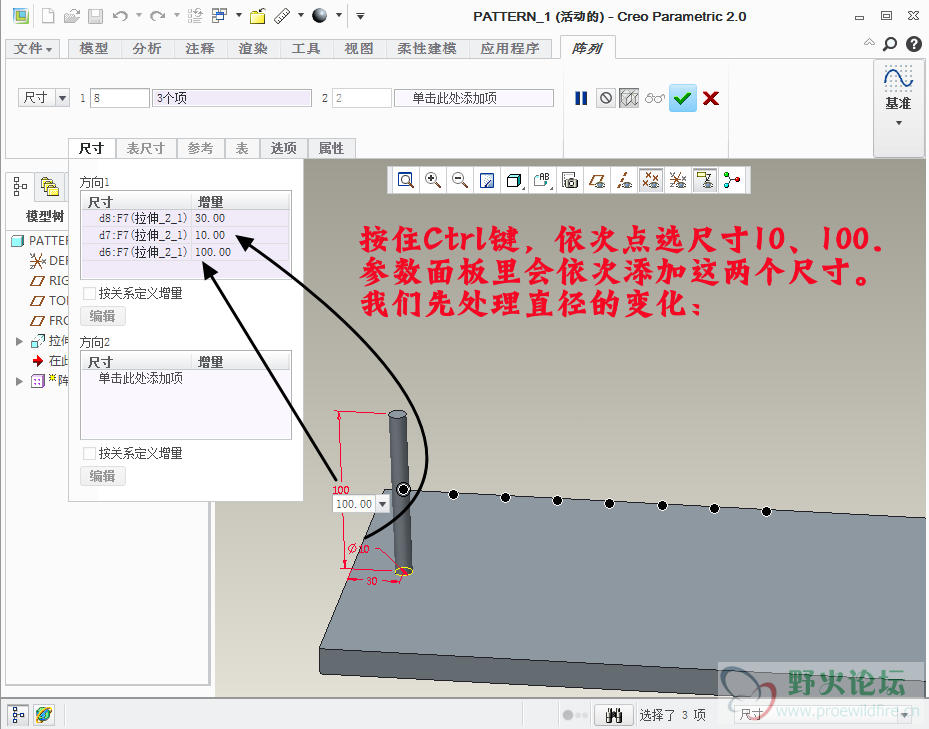
Task: Open the 模型 ribbon tab
Action: (94, 49)
